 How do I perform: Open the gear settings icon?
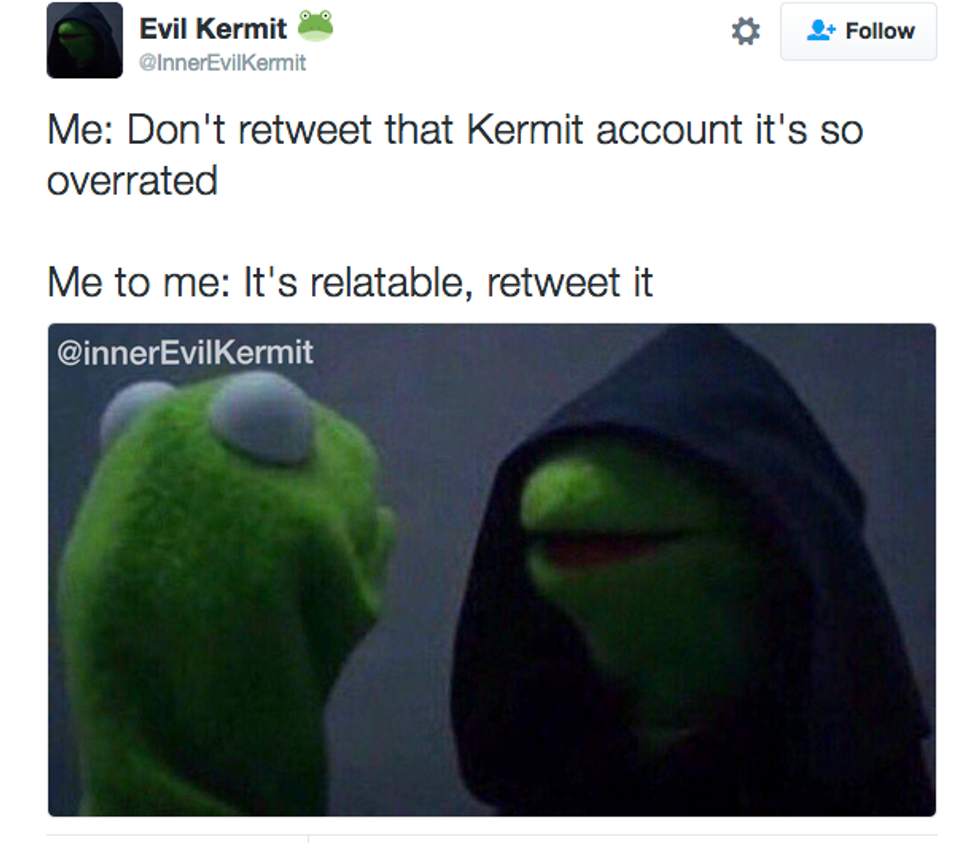(746, 31)
